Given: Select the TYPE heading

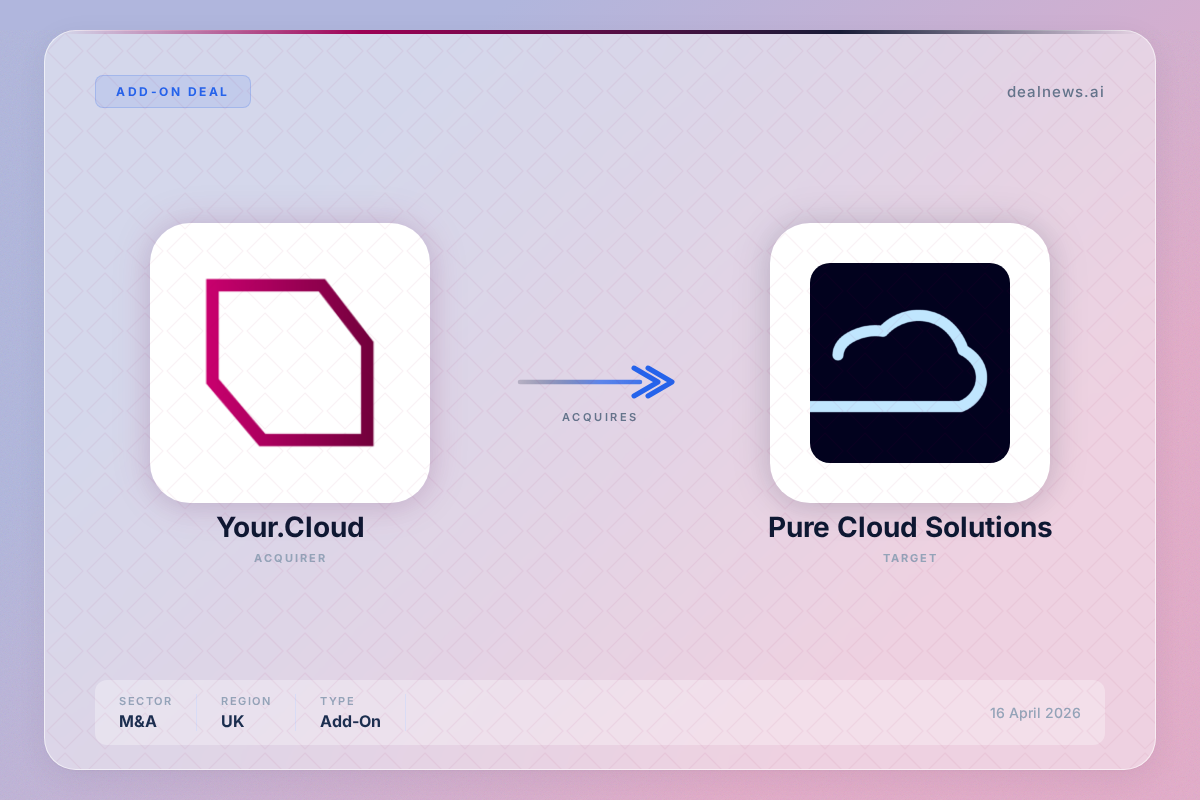Looking at the screenshot, I should (337, 701).
